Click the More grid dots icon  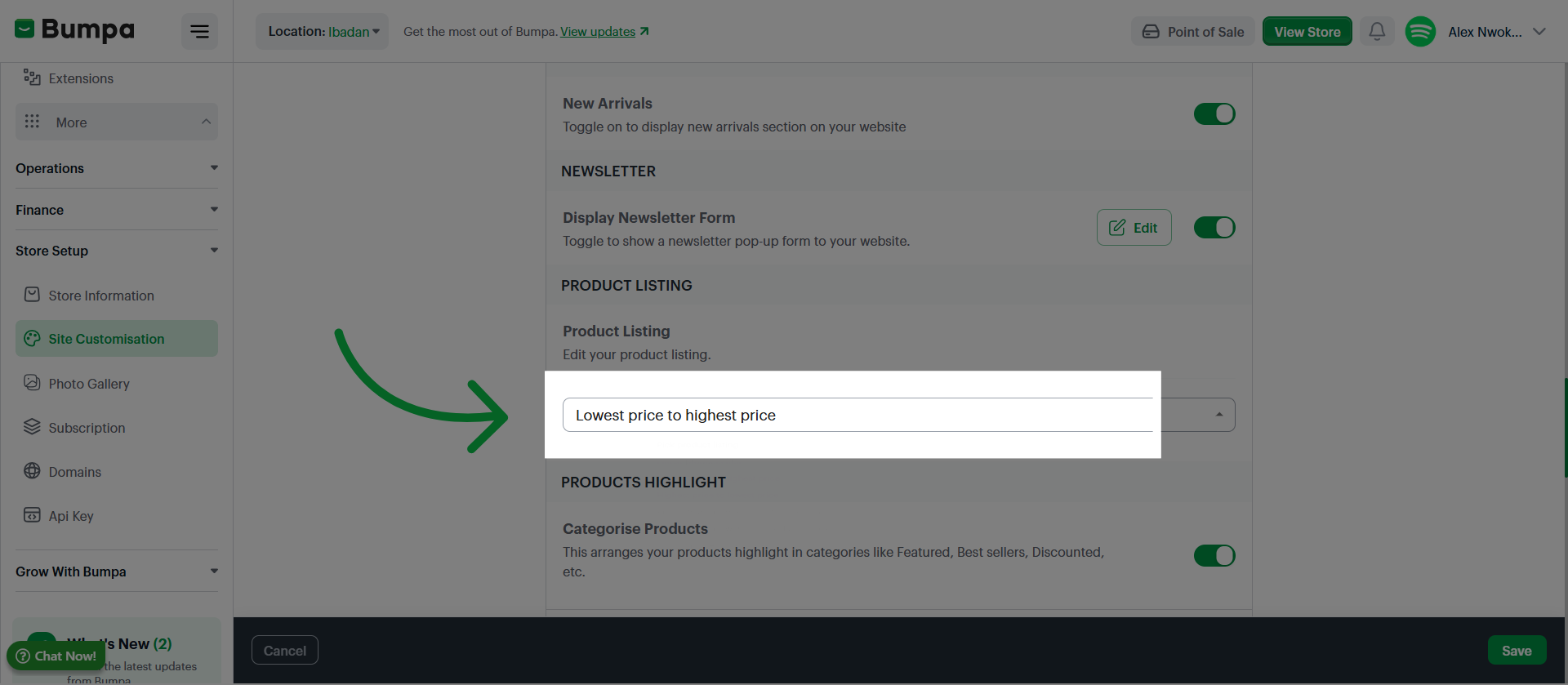(32, 122)
